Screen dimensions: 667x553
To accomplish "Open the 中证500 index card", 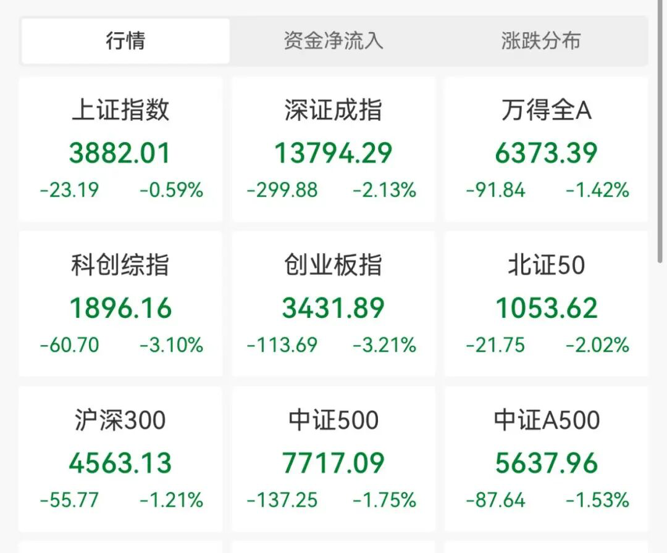I will click(x=334, y=459).
